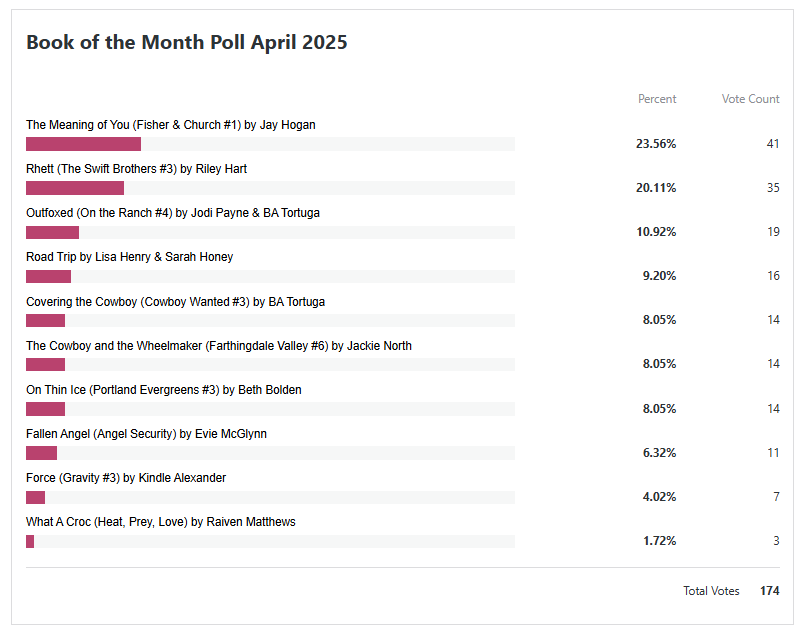This screenshot has width=806, height=632.
Task: Choose 'The Cowboy and the Wheelmaker' option
Action: tap(219, 345)
